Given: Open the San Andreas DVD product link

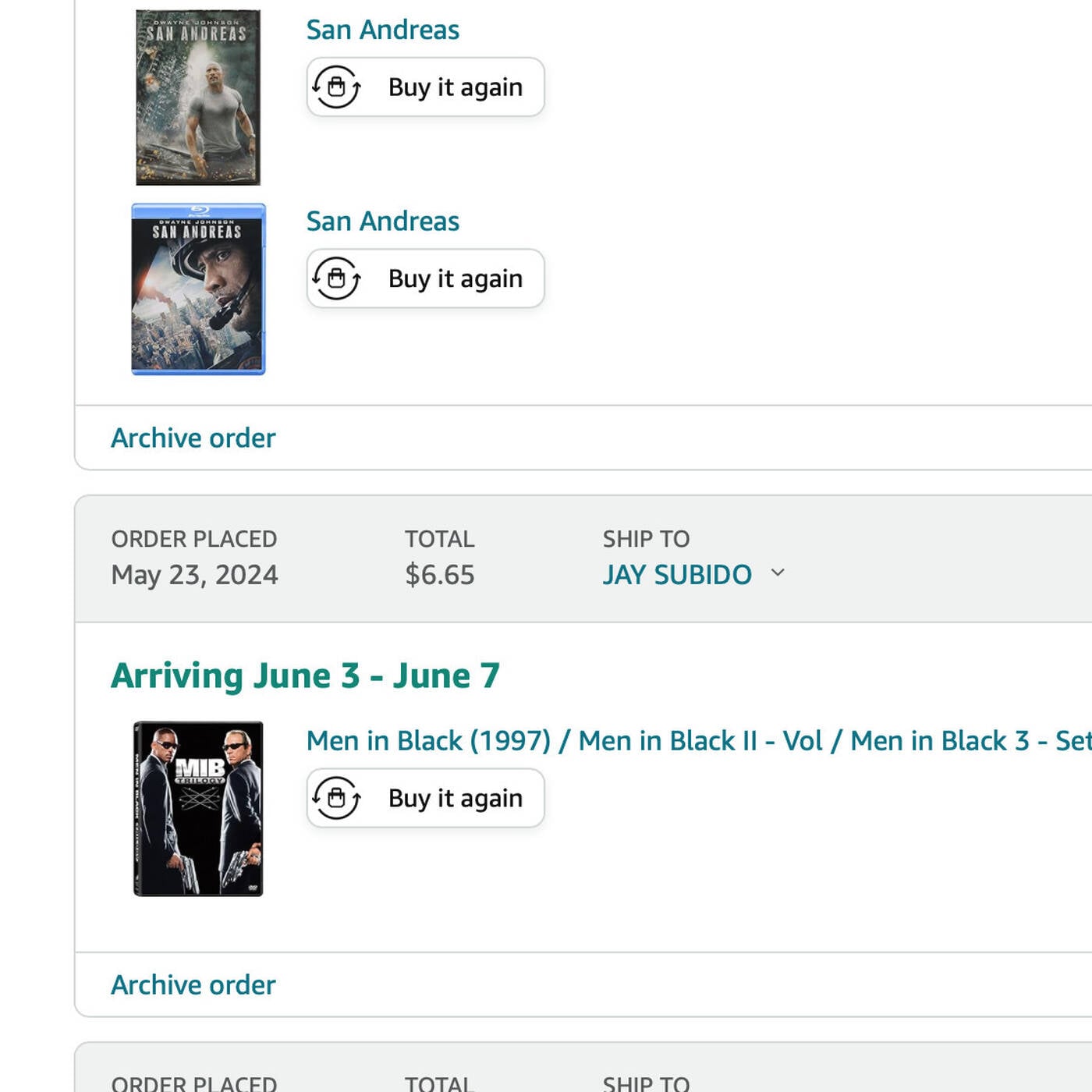Looking at the screenshot, I should 382,30.
